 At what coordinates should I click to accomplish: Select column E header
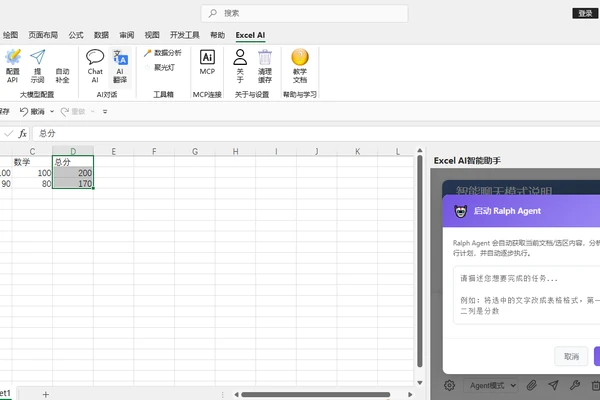(114, 151)
